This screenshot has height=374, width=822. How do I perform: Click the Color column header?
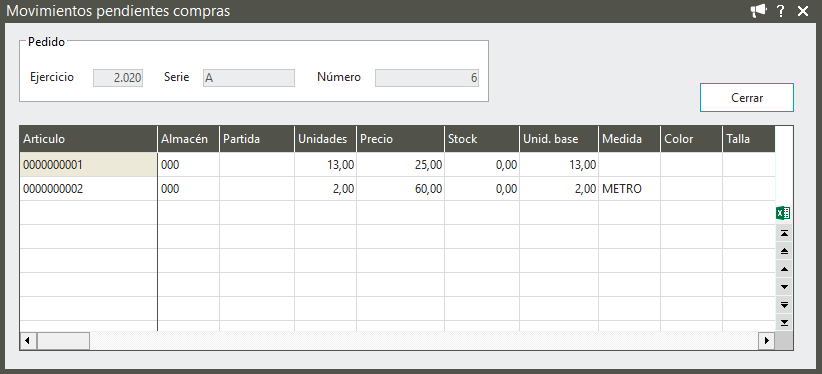tap(691, 139)
